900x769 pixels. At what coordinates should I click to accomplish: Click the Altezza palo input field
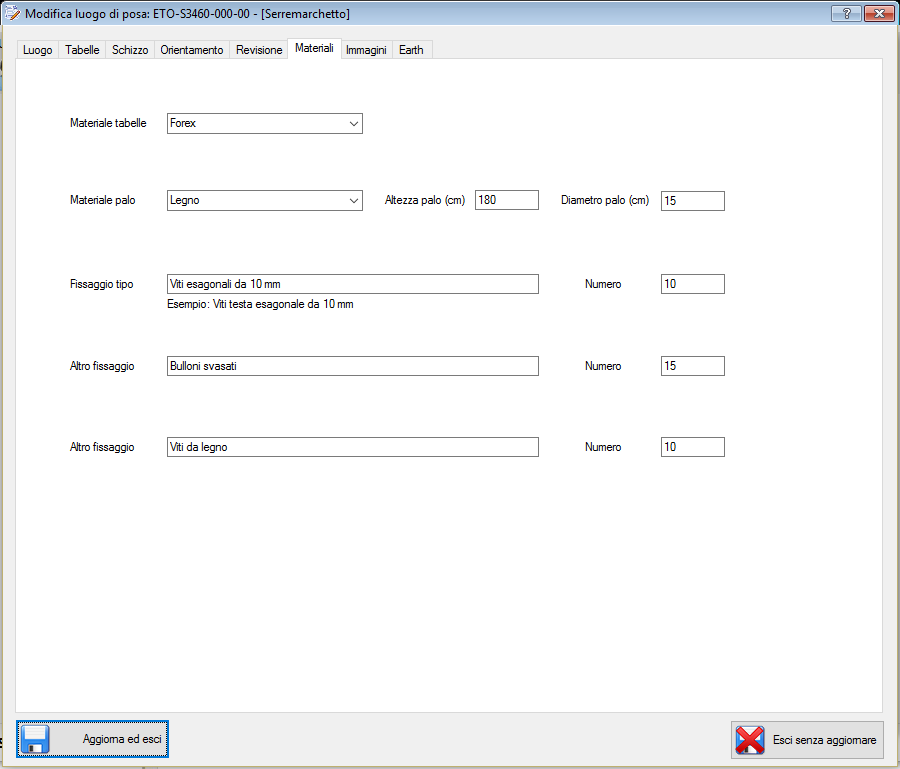point(506,201)
